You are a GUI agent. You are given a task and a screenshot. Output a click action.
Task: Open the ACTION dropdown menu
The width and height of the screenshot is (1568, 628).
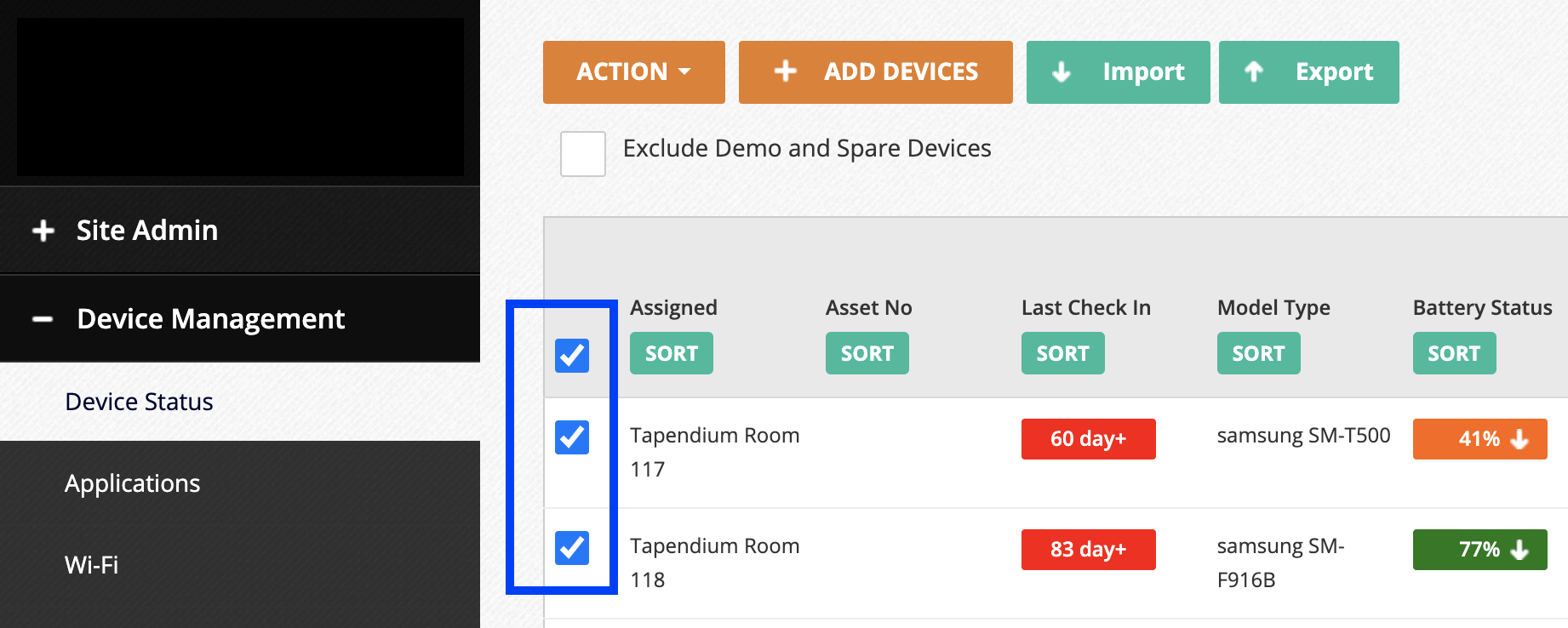[x=633, y=72]
